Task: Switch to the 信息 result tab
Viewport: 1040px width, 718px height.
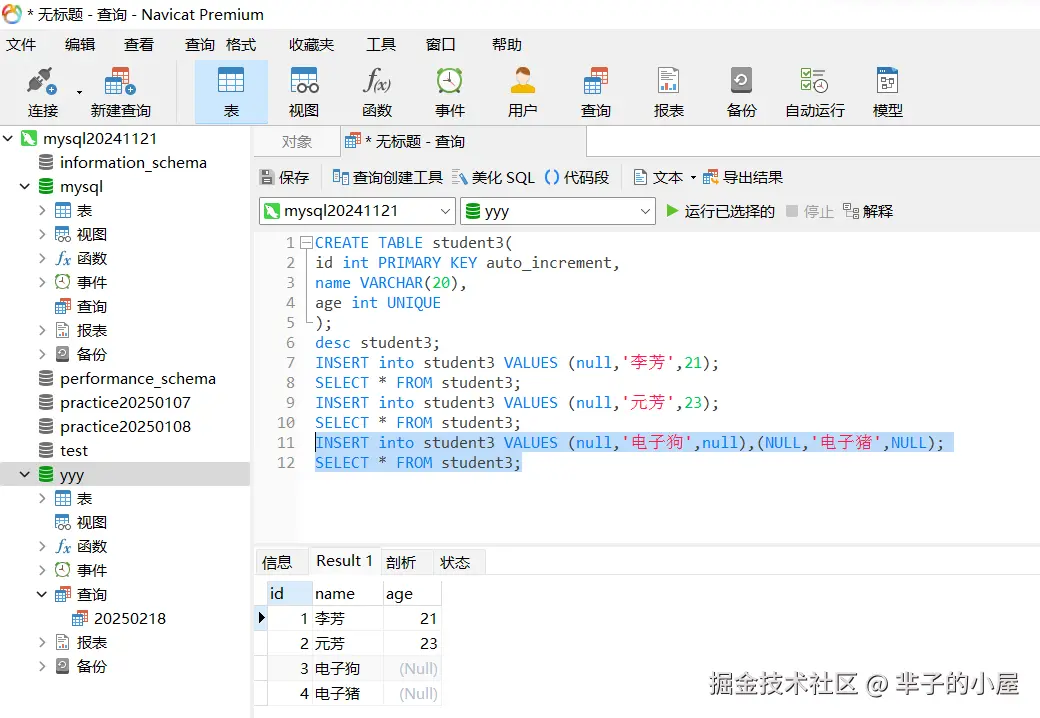Action: (x=277, y=562)
